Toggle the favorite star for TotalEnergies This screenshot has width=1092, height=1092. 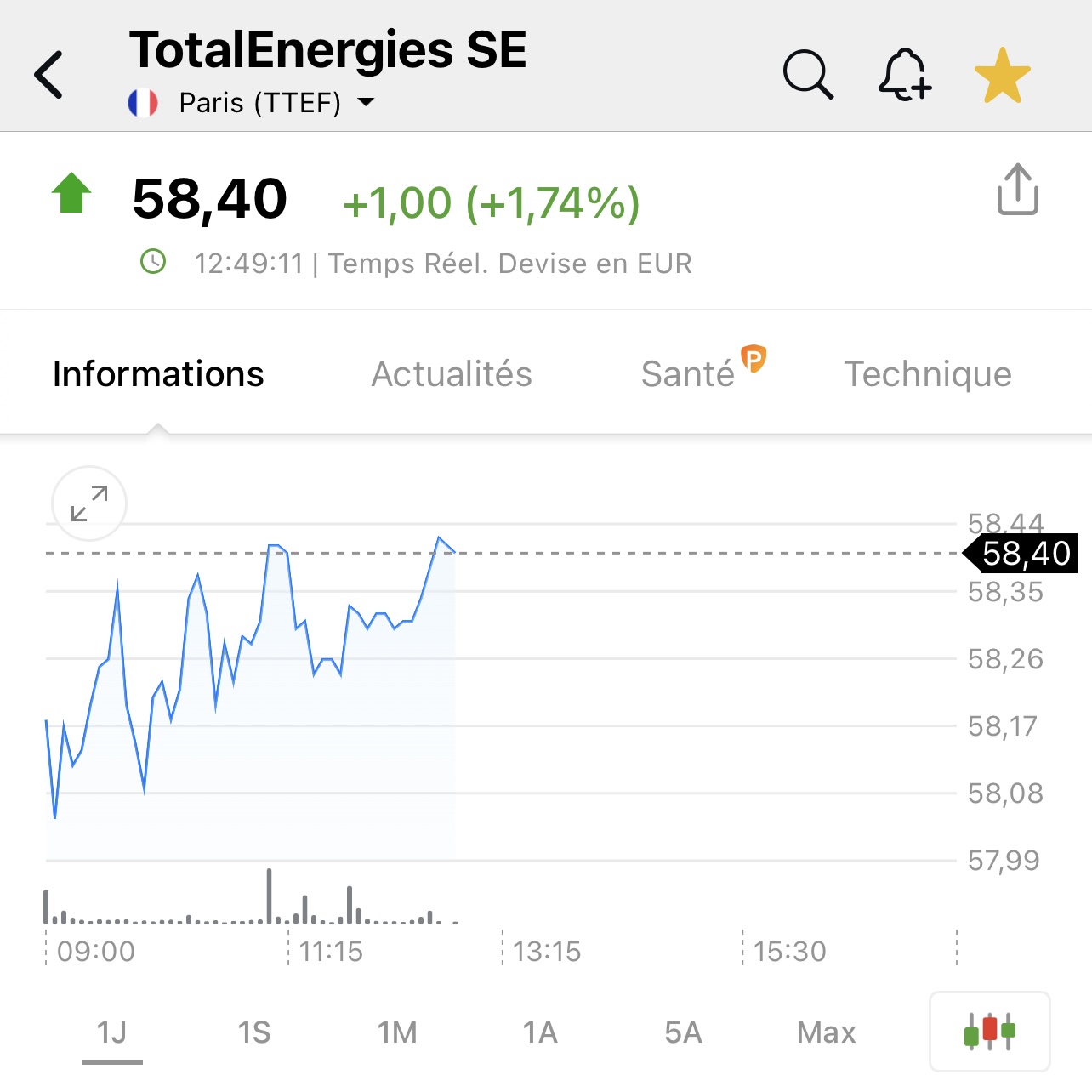(1002, 75)
